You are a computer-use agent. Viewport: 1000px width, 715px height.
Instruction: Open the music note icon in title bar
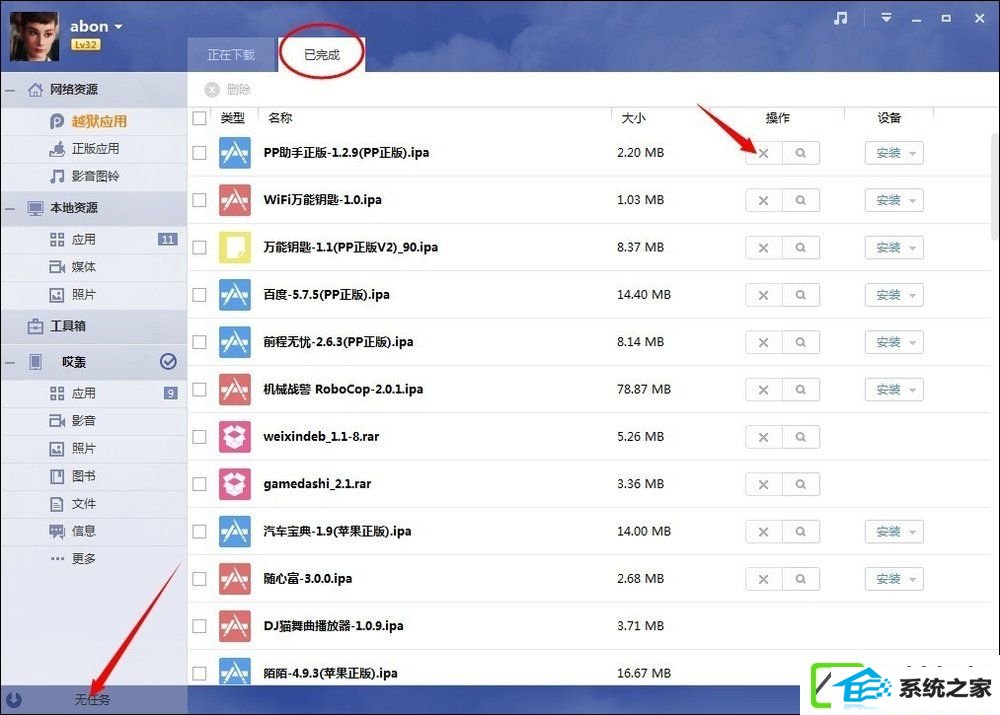pyautogui.click(x=841, y=18)
